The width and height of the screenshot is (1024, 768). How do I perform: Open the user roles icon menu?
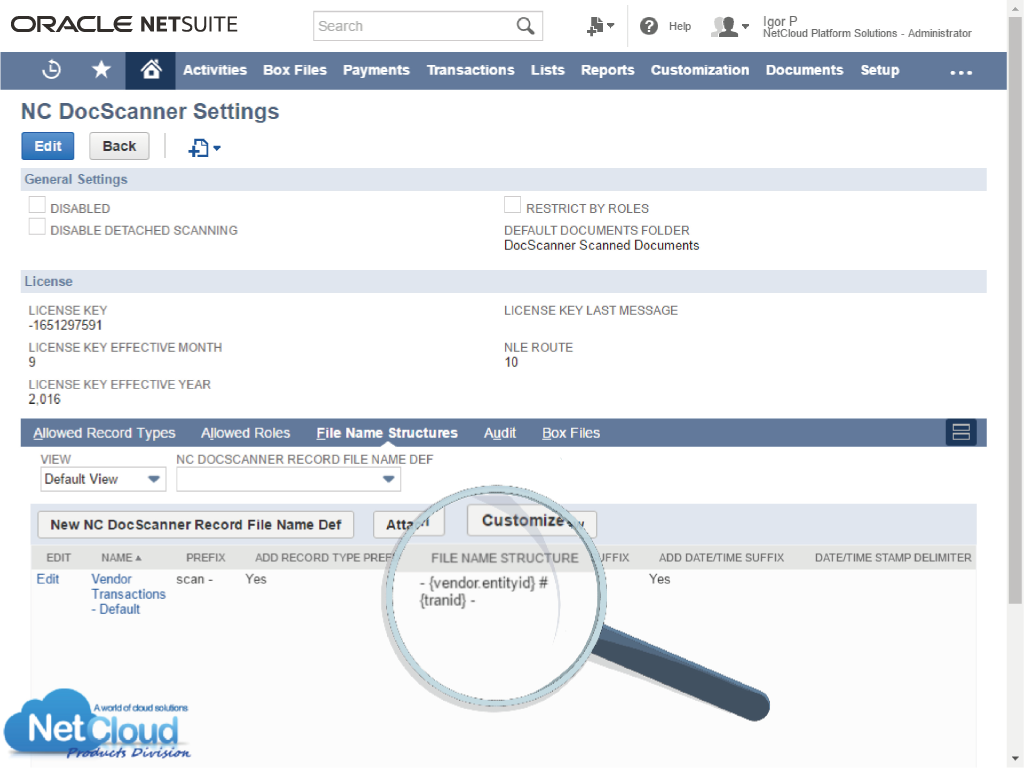click(729, 26)
